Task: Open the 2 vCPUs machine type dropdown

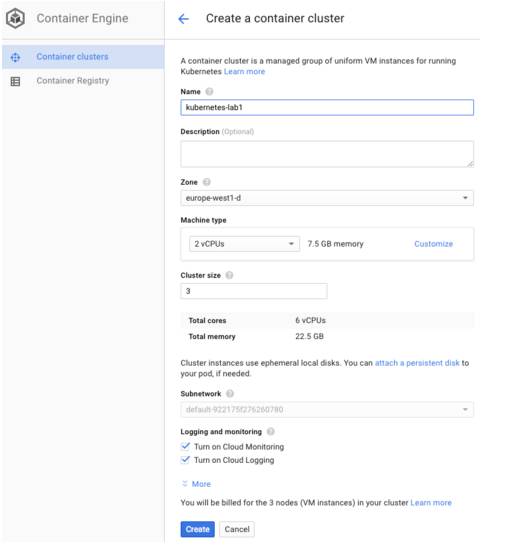Action: [244, 244]
